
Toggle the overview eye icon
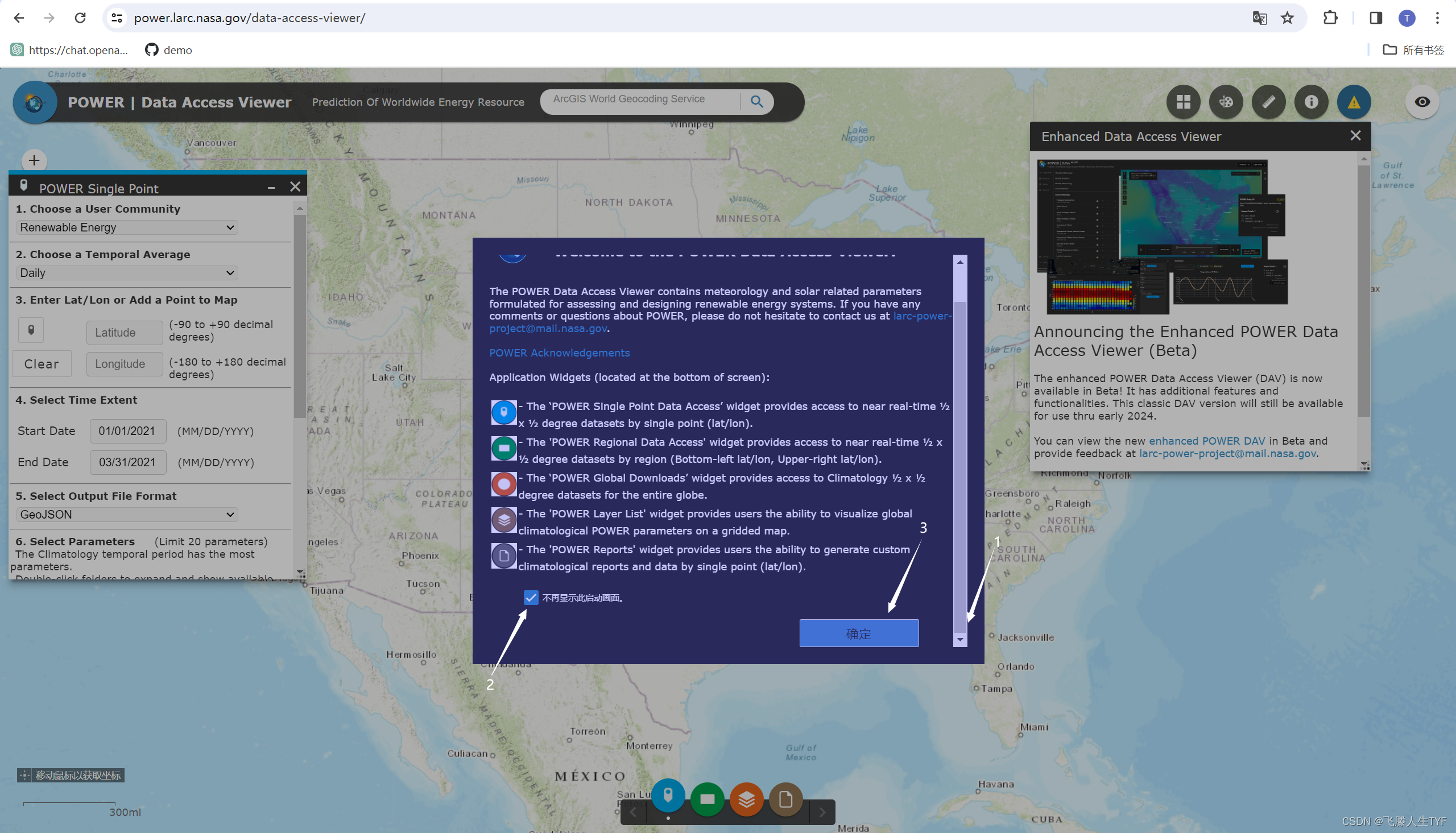pos(1422,102)
